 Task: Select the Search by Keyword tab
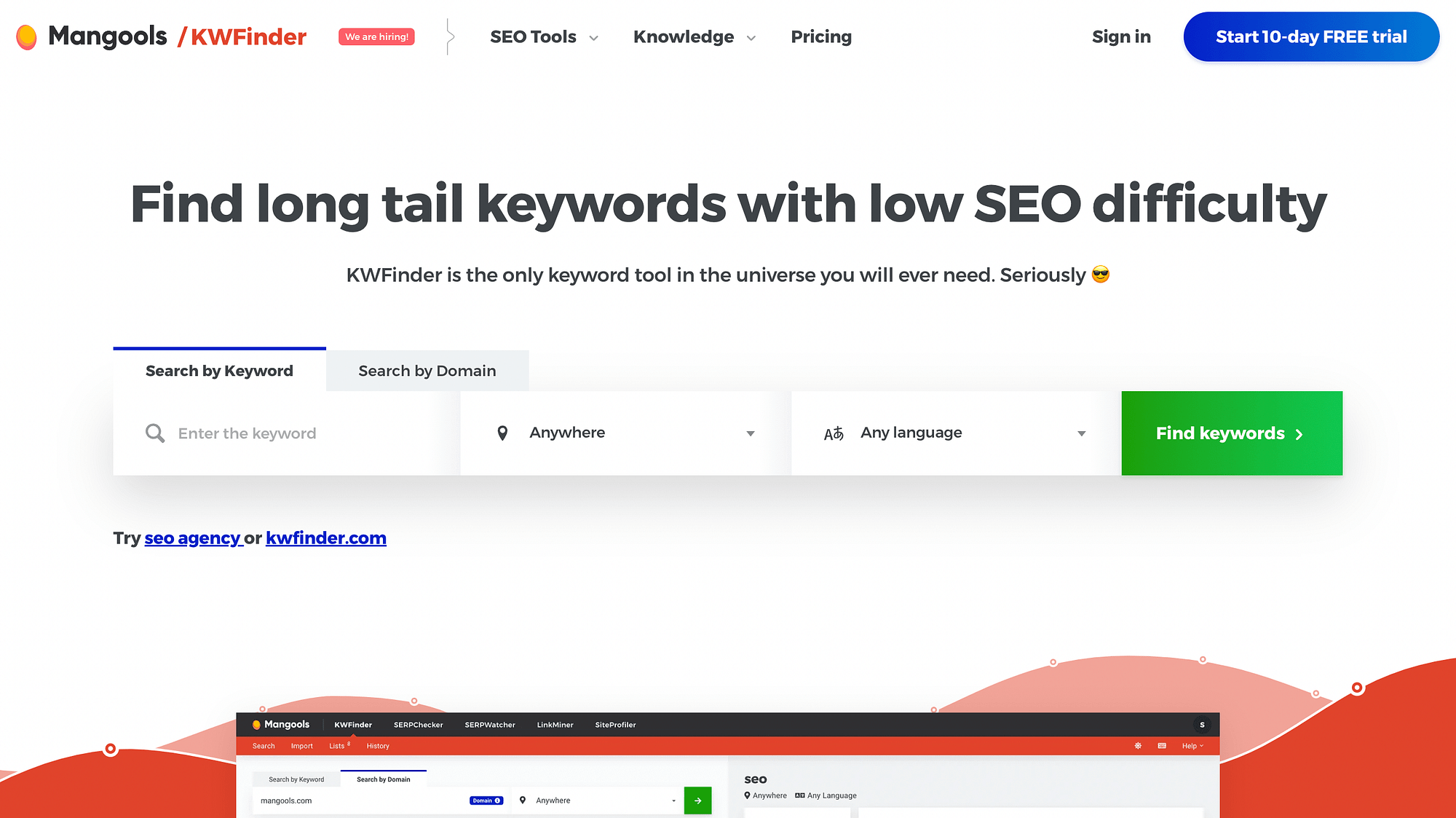pos(219,370)
